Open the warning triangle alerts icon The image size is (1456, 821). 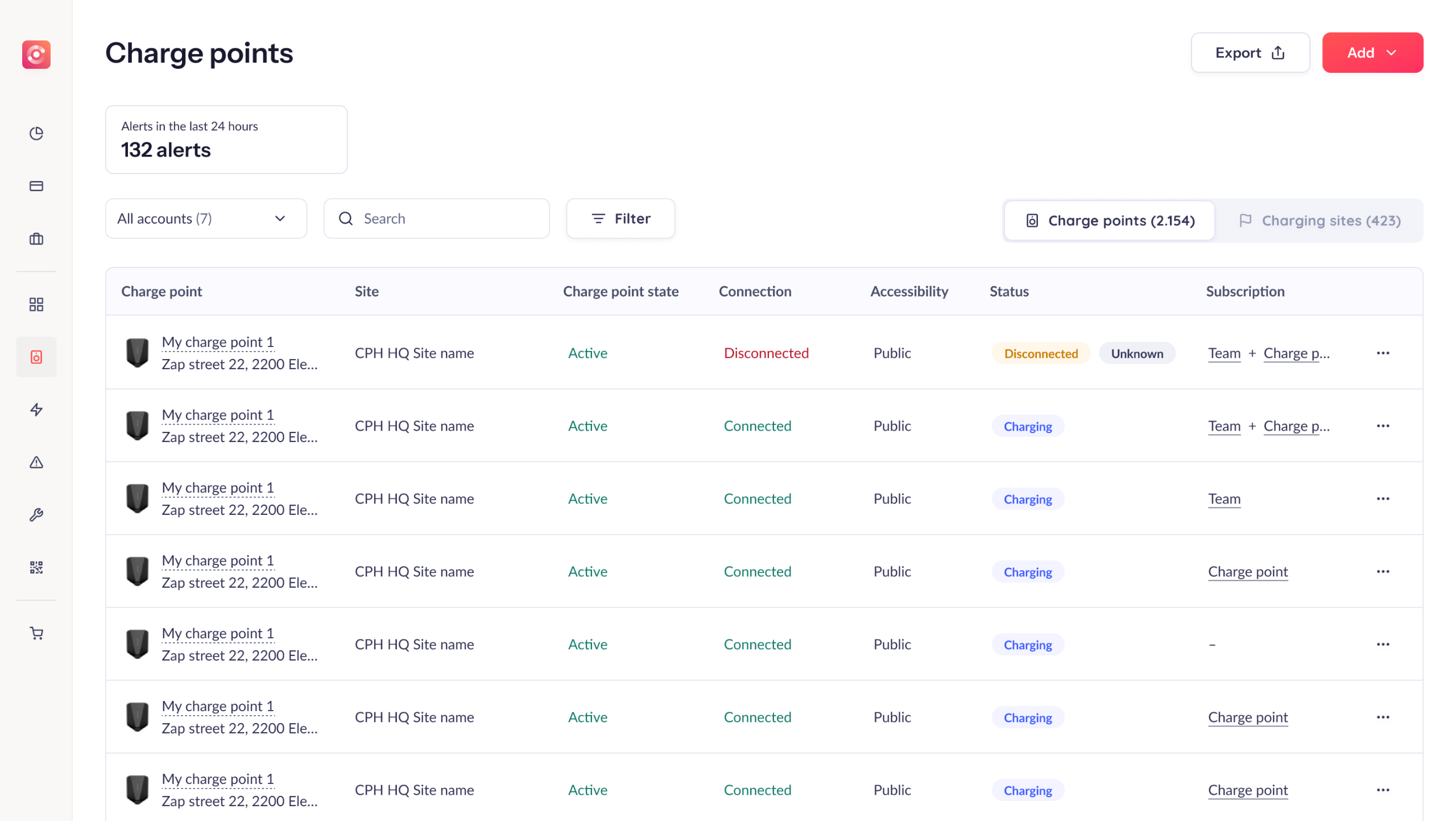(36, 463)
